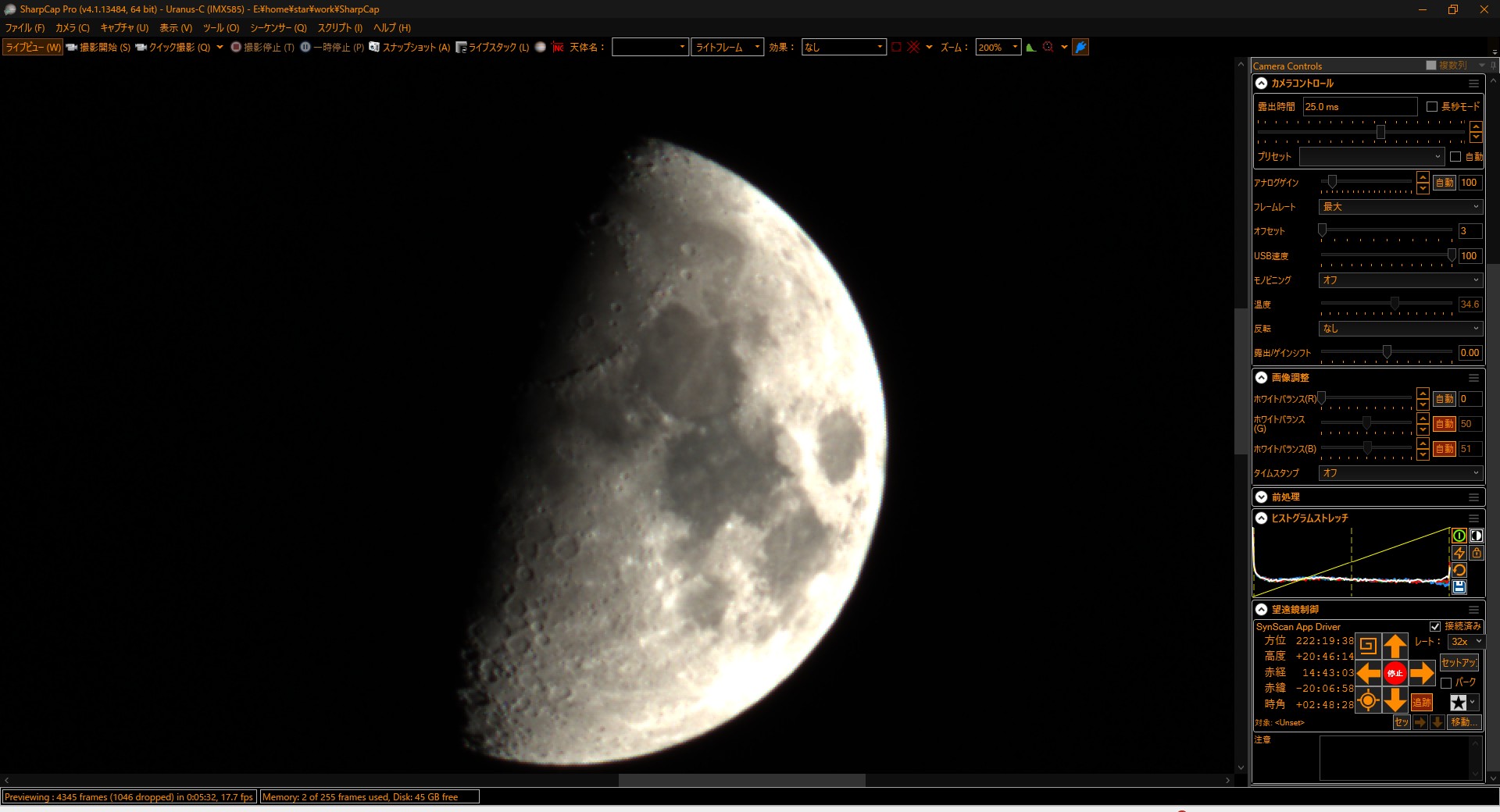Collapse the カメラコントロール panel
Image resolution: width=1500 pixels, height=812 pixels.
pos(1261,83)
